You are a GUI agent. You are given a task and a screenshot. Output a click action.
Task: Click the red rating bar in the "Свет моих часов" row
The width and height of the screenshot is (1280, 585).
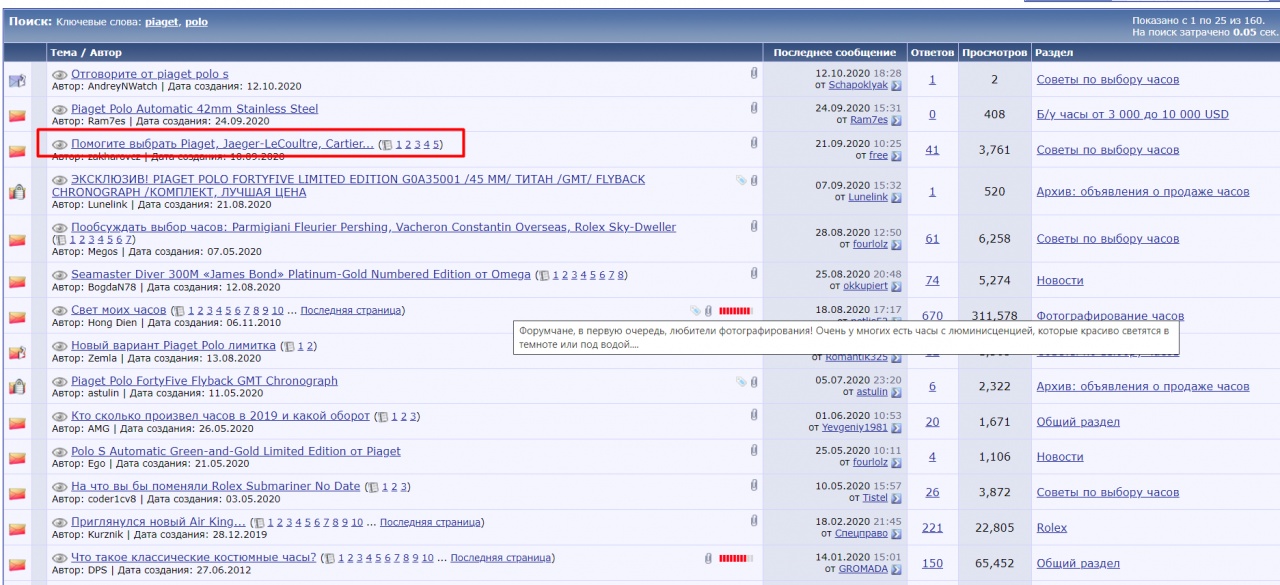(x=735, y=310)
